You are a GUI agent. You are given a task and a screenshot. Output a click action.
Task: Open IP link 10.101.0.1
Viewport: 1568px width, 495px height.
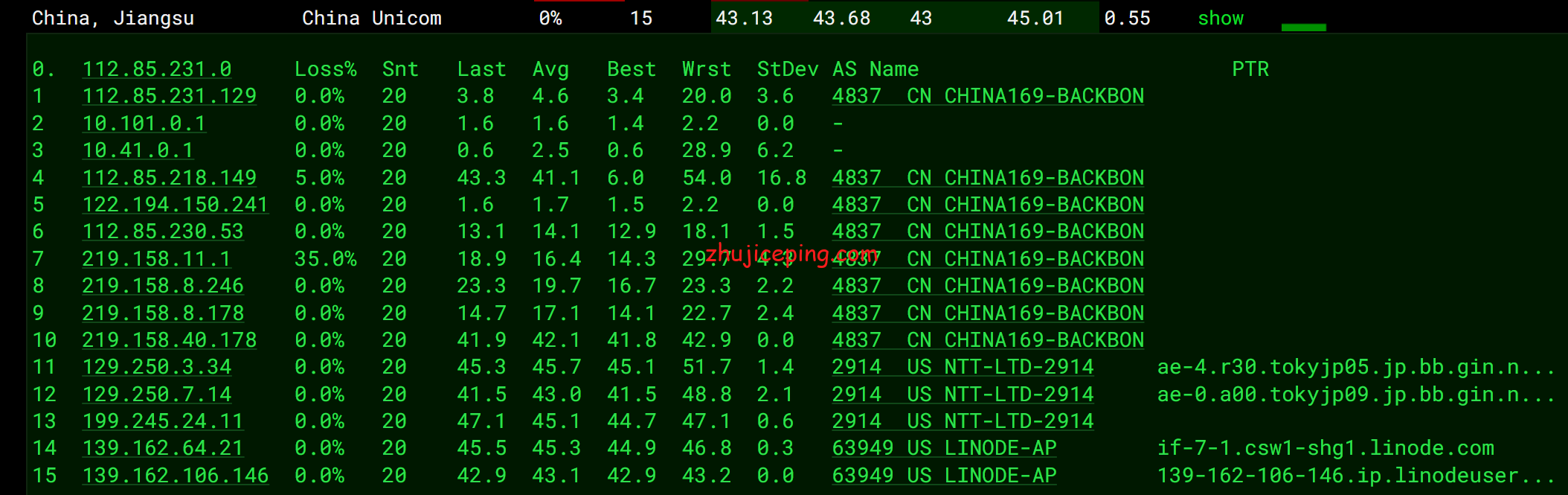coord(144,124)
